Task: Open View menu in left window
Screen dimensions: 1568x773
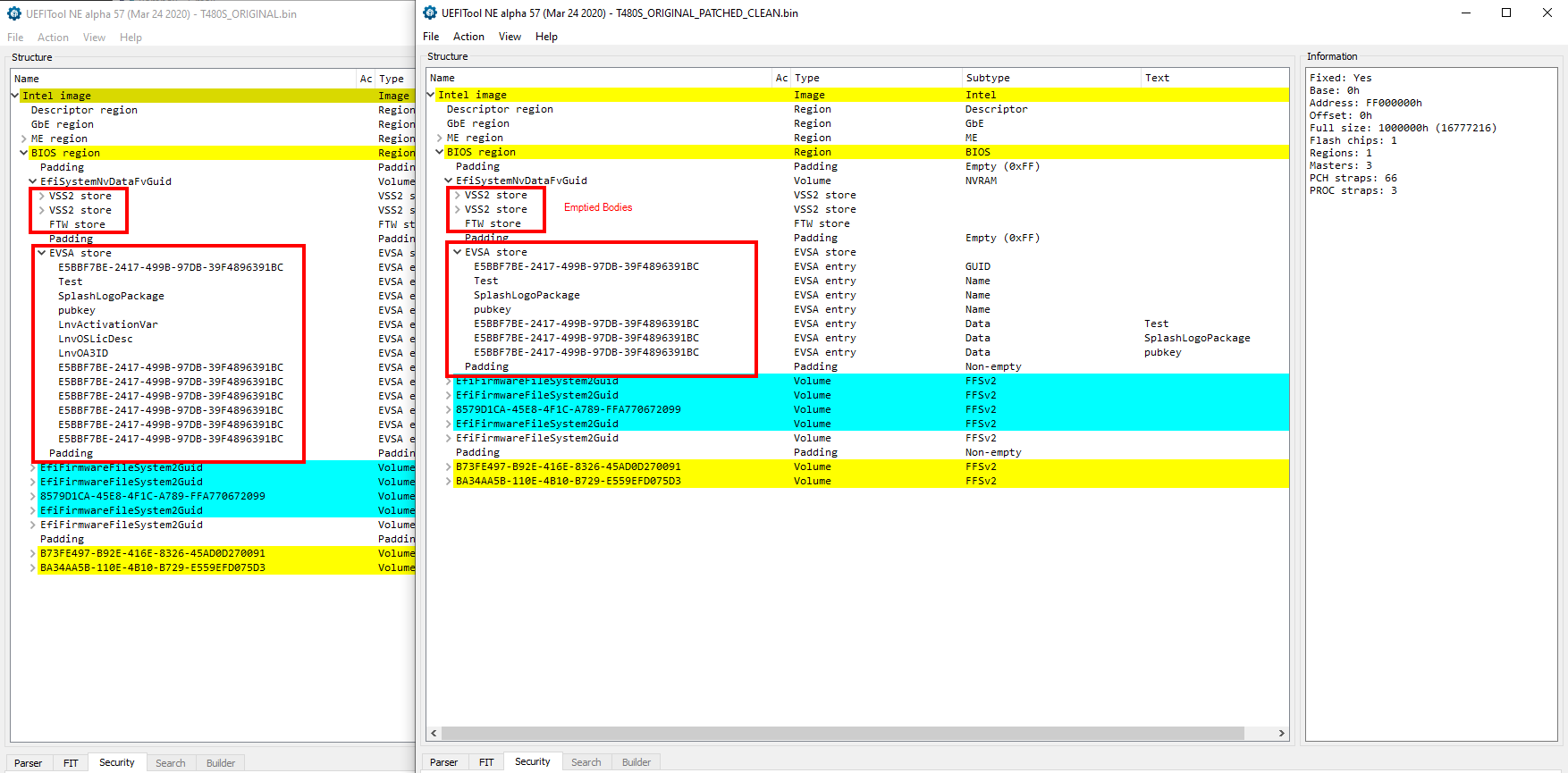Action: click(94, 38)
